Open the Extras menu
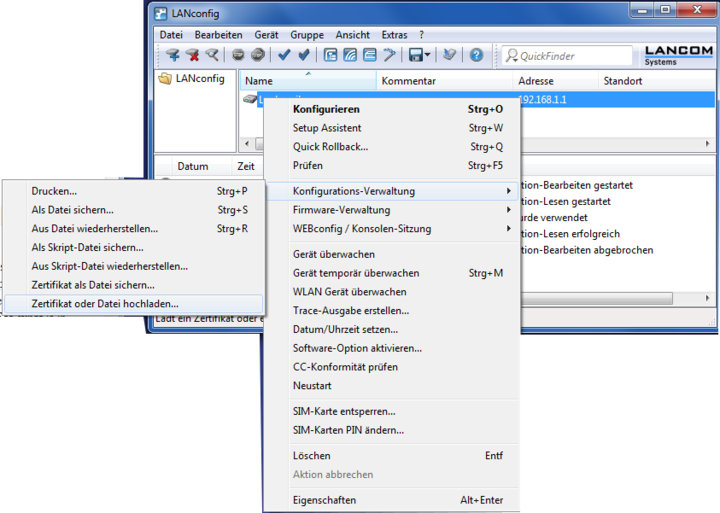Viewport: 720px width, 513px height. (394, 35)
